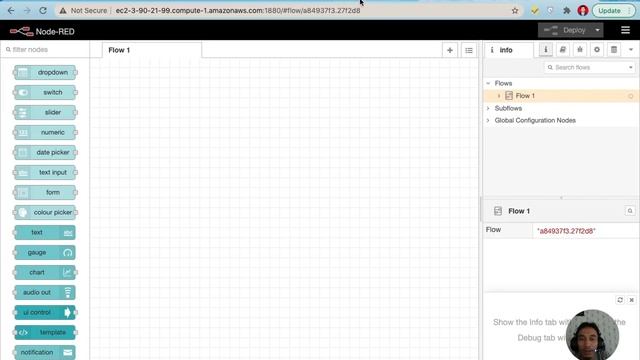
Task: Click the browser address bar URL
Action: [x=238, y=11]
